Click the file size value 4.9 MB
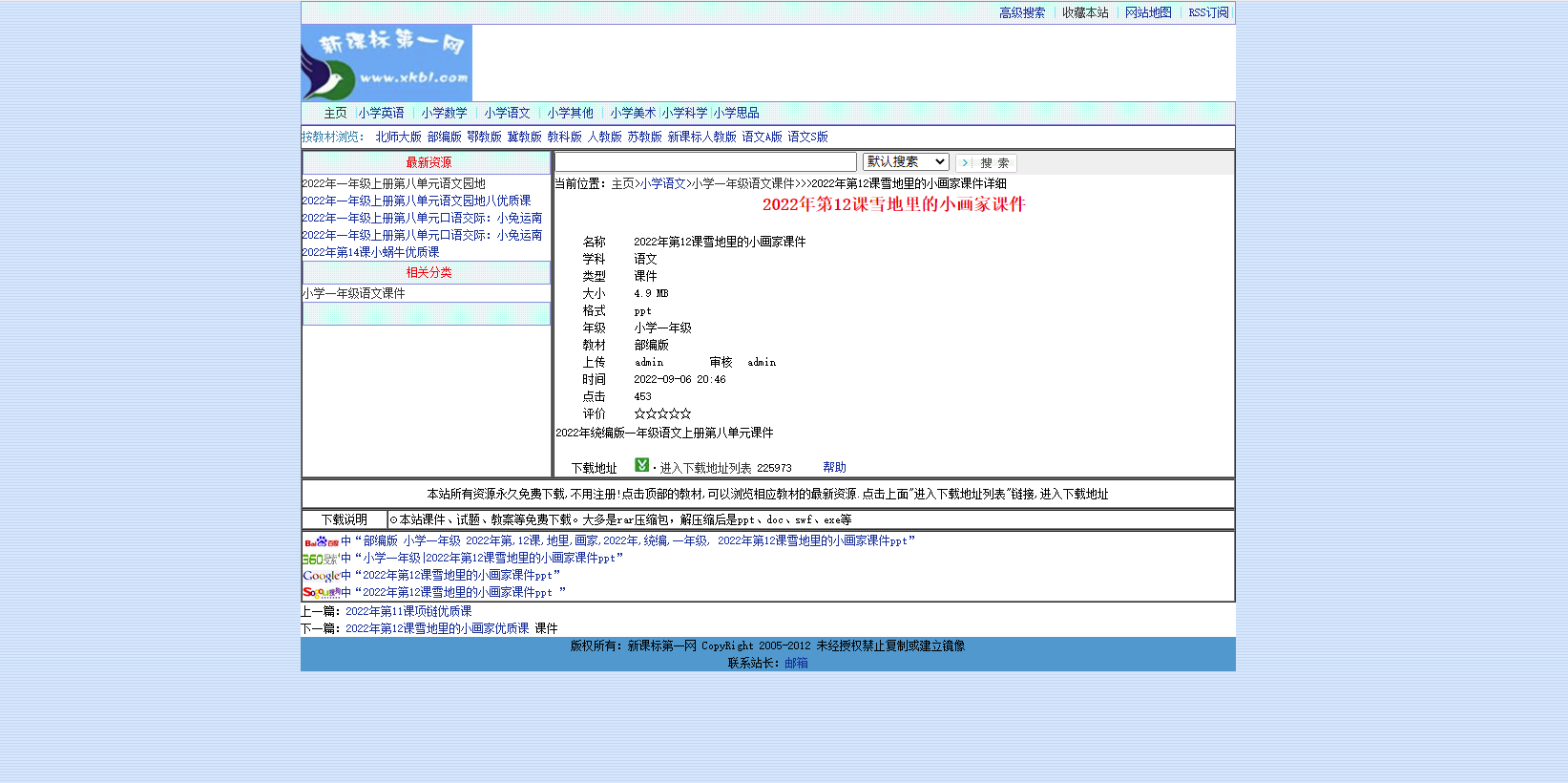Viewport: 1568px width, 783px height. 652,293
